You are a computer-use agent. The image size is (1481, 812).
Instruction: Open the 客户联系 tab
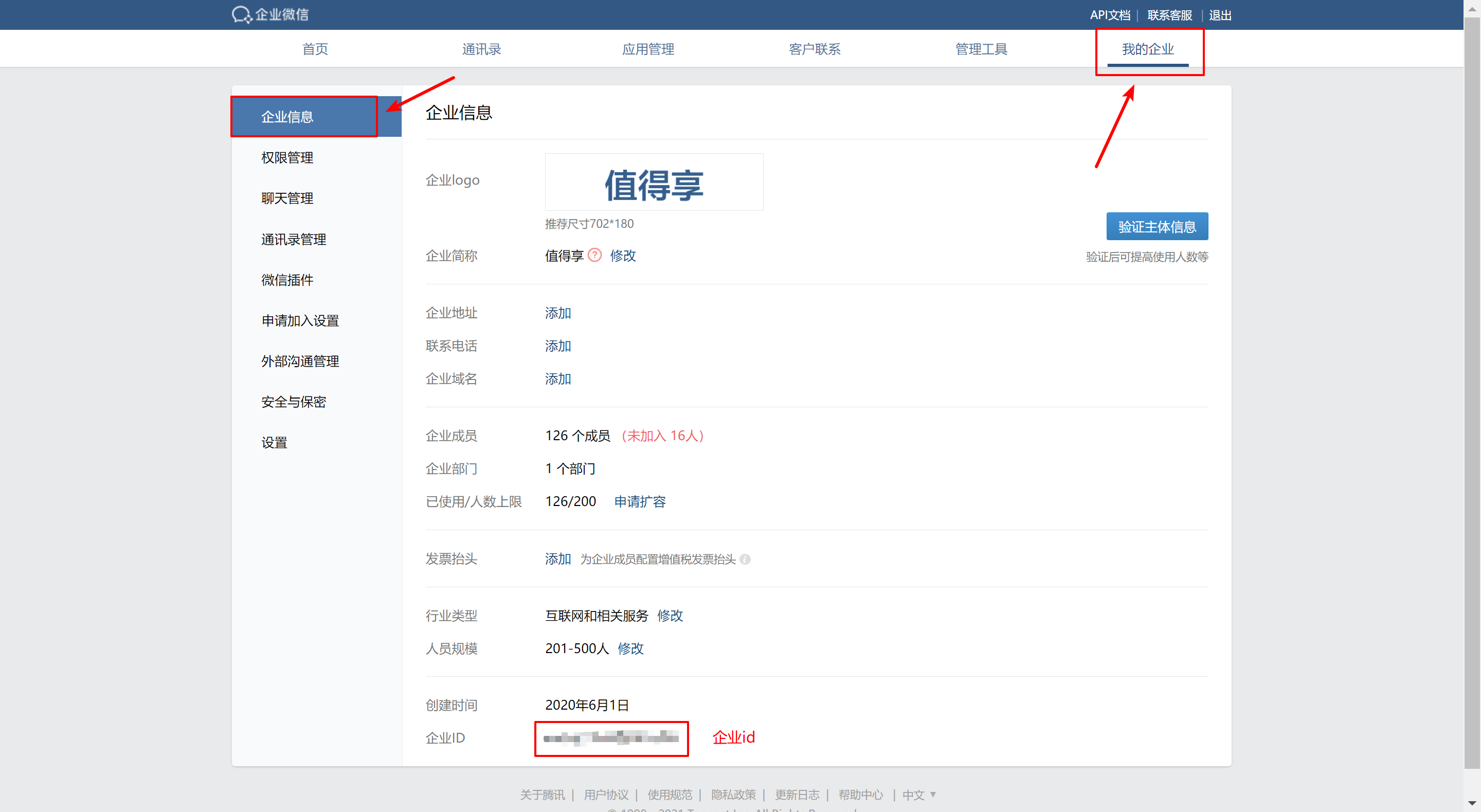[814, 49]
